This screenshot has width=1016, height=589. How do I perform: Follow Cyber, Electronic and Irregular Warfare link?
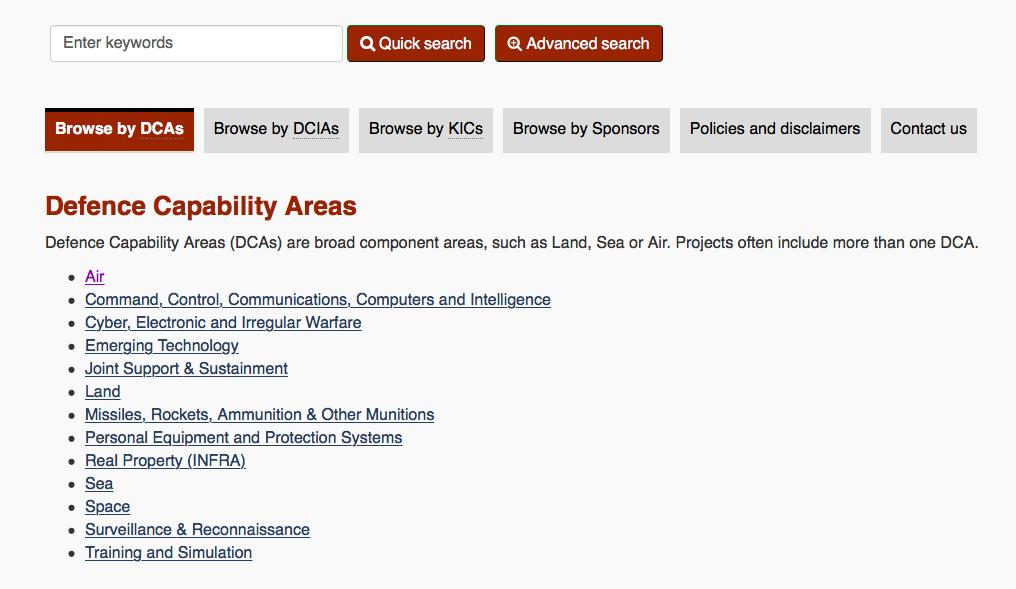[x=223, y=323]
